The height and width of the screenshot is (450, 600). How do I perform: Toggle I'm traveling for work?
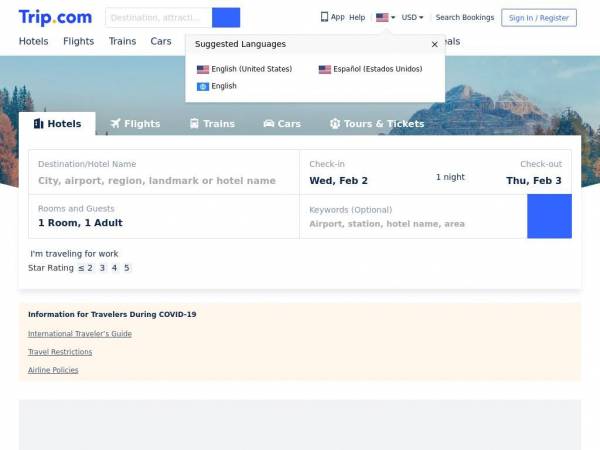click(x=74, y=254)
